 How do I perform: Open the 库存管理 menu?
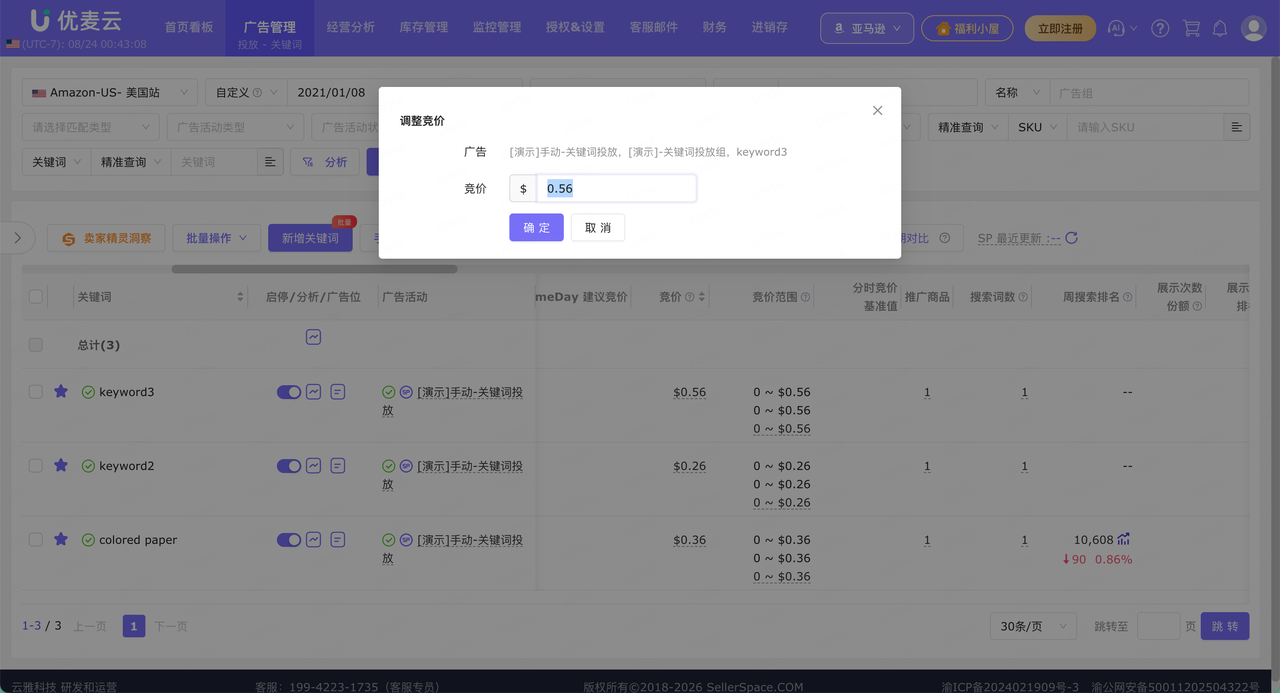[424, 27]
